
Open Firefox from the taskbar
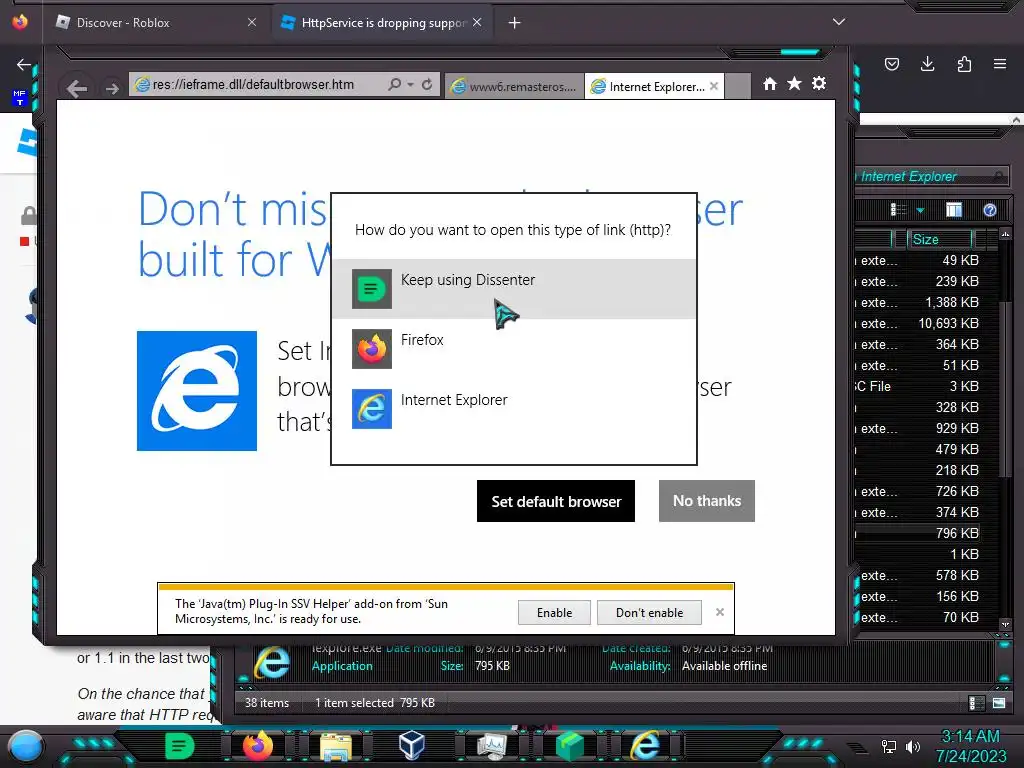pos(257,746)
